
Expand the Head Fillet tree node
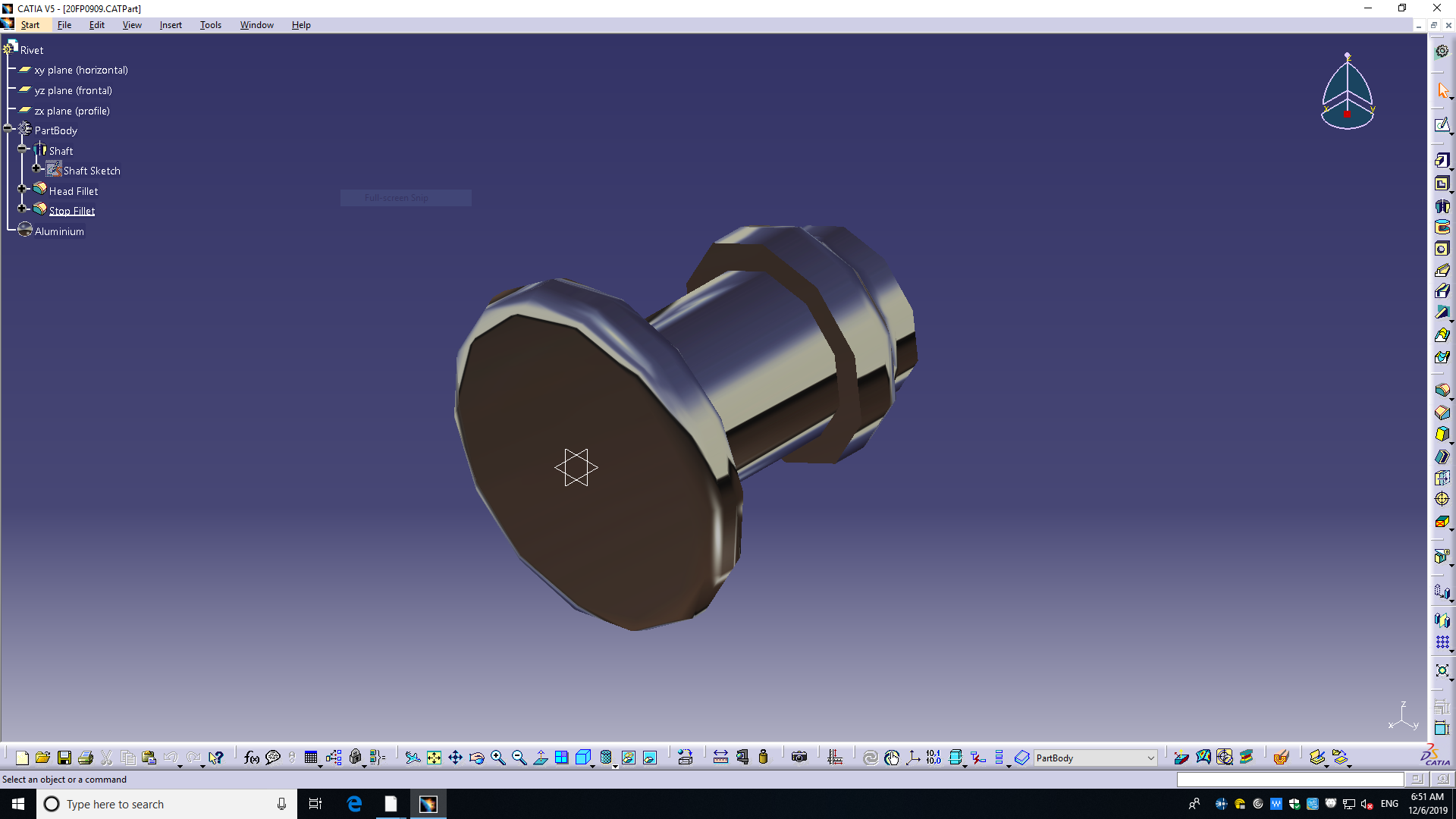tap(23, 189)
